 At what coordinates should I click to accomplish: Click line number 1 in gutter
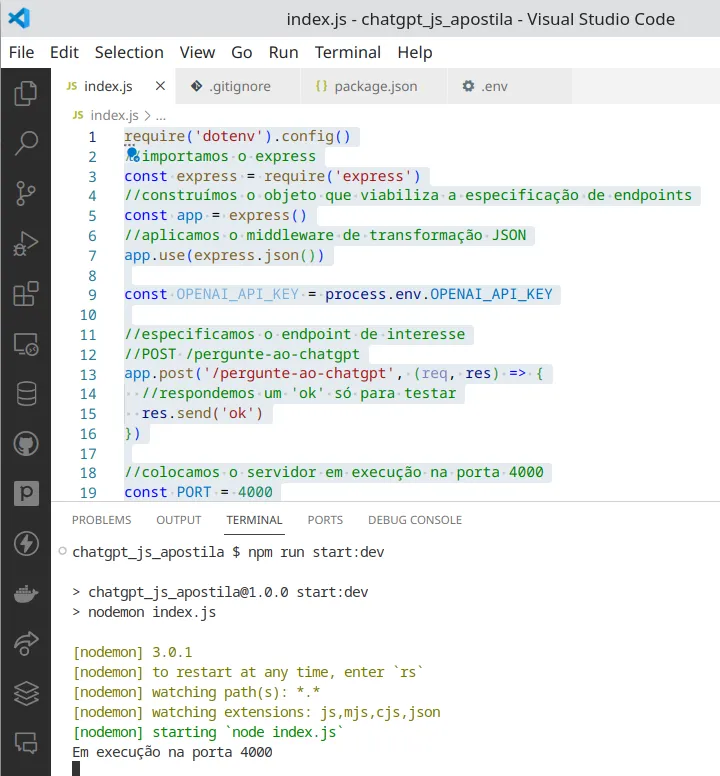(92, 137)
